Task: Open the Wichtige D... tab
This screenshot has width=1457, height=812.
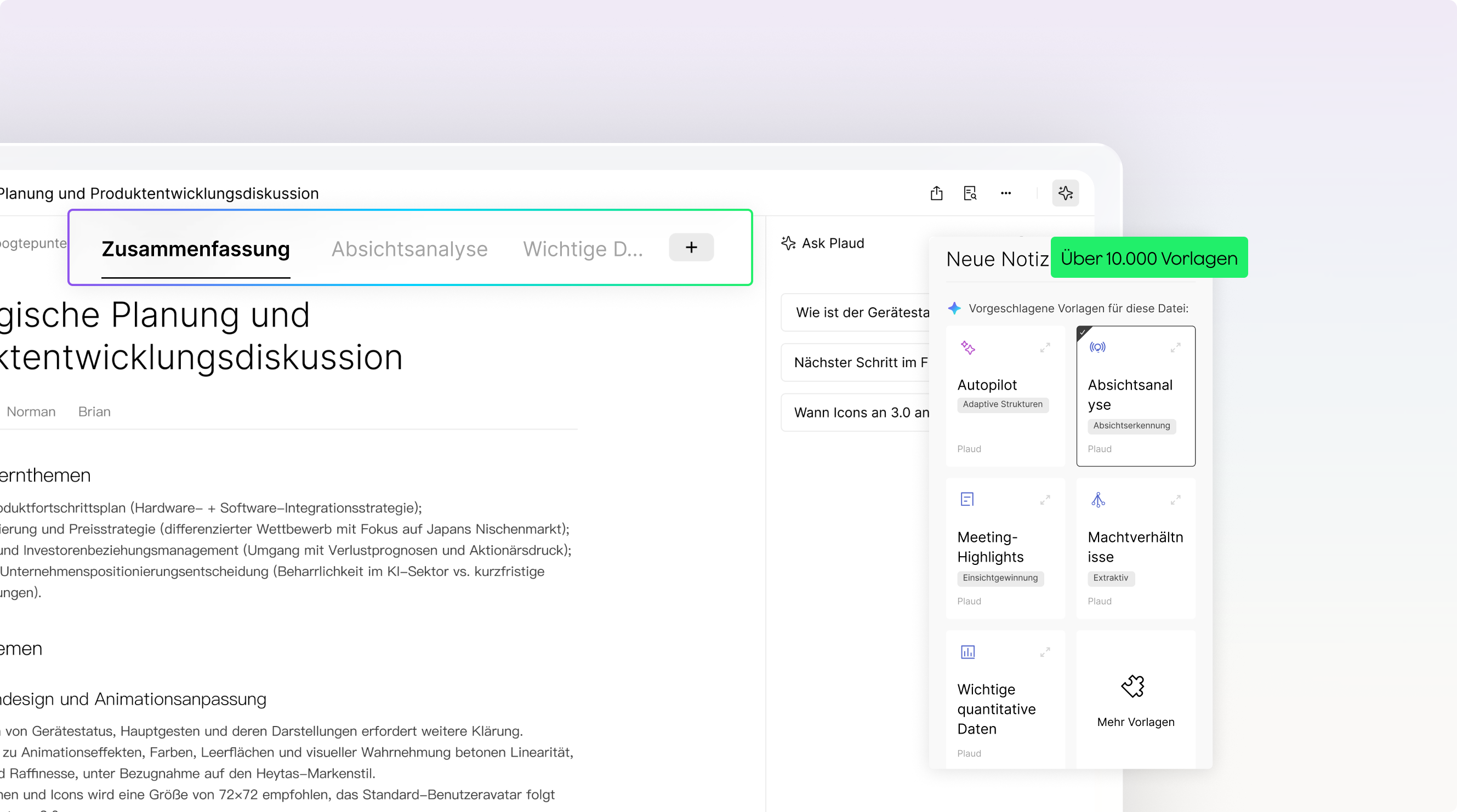Action: tap(583, 249)
